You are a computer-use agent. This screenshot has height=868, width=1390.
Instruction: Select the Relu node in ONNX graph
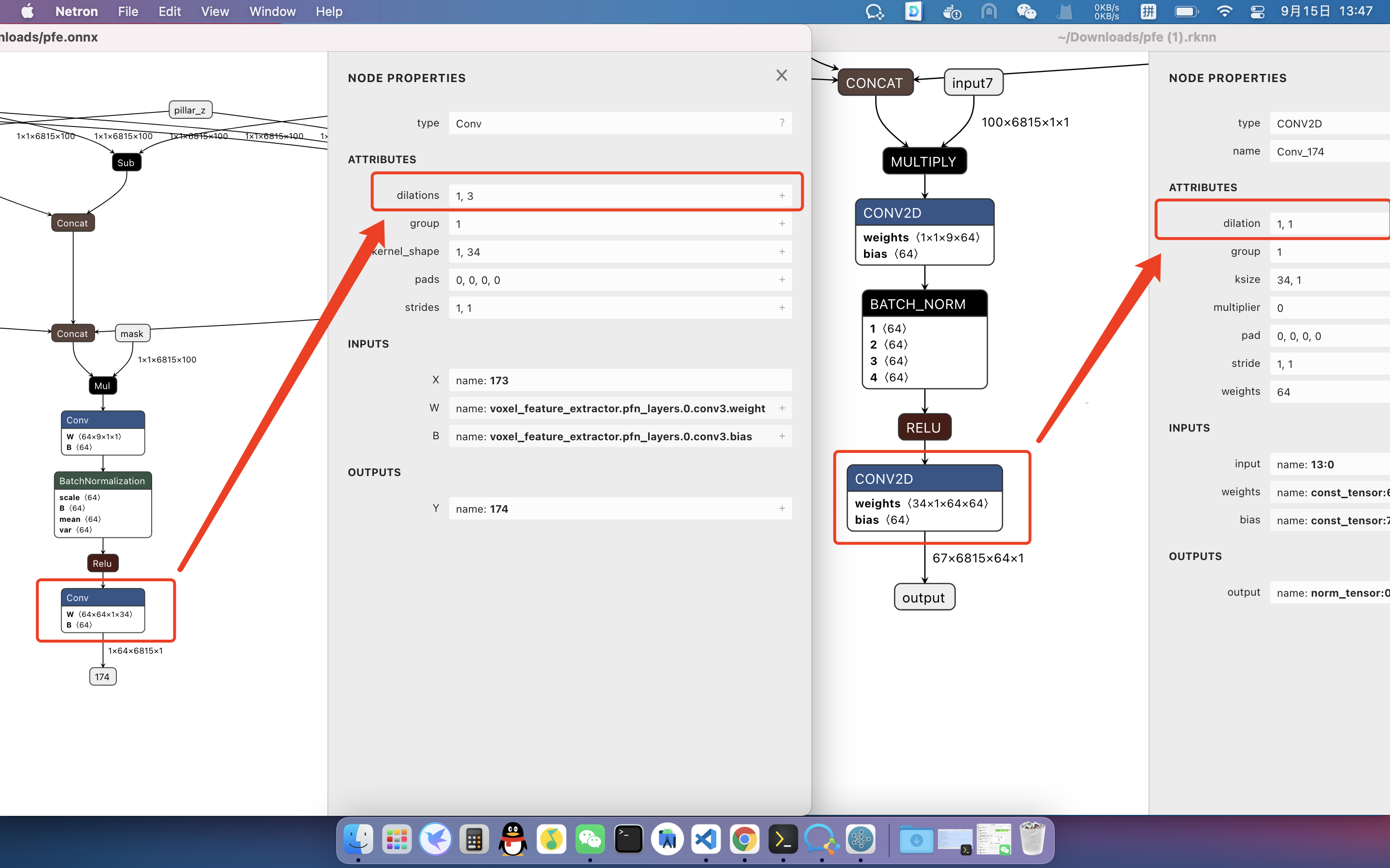(x=103, y=563)
